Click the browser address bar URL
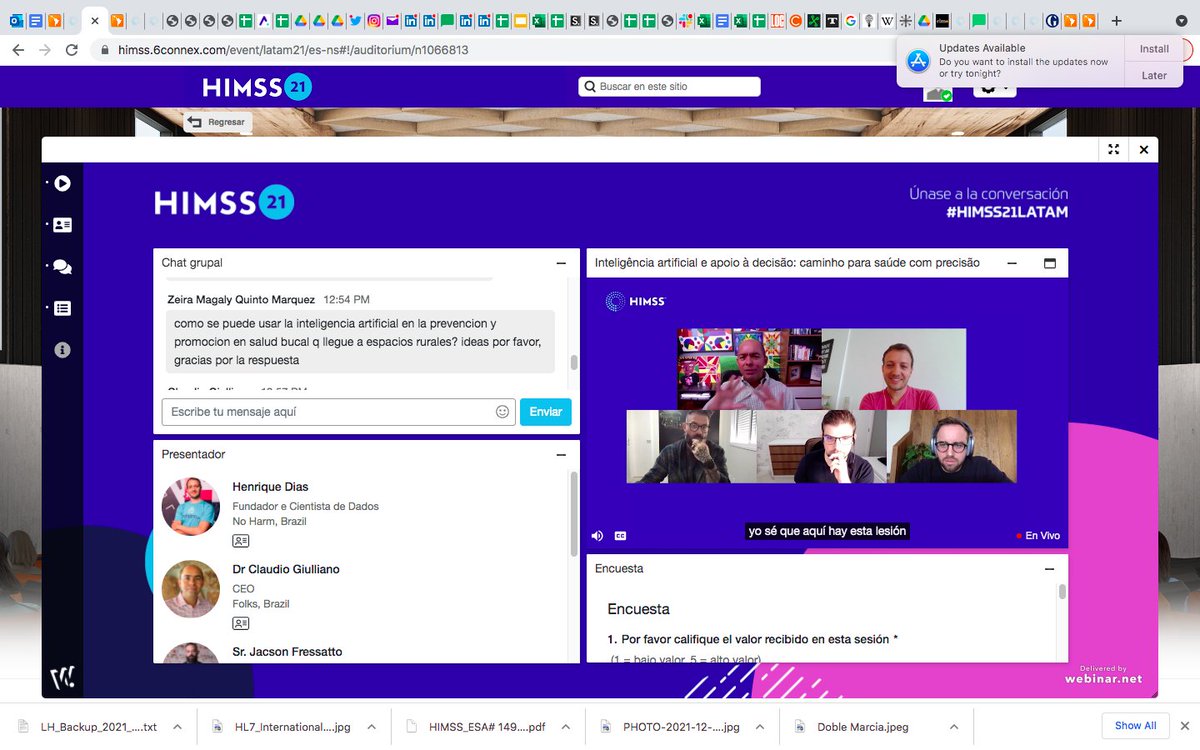1200x750 pixels. click(292, 50)
